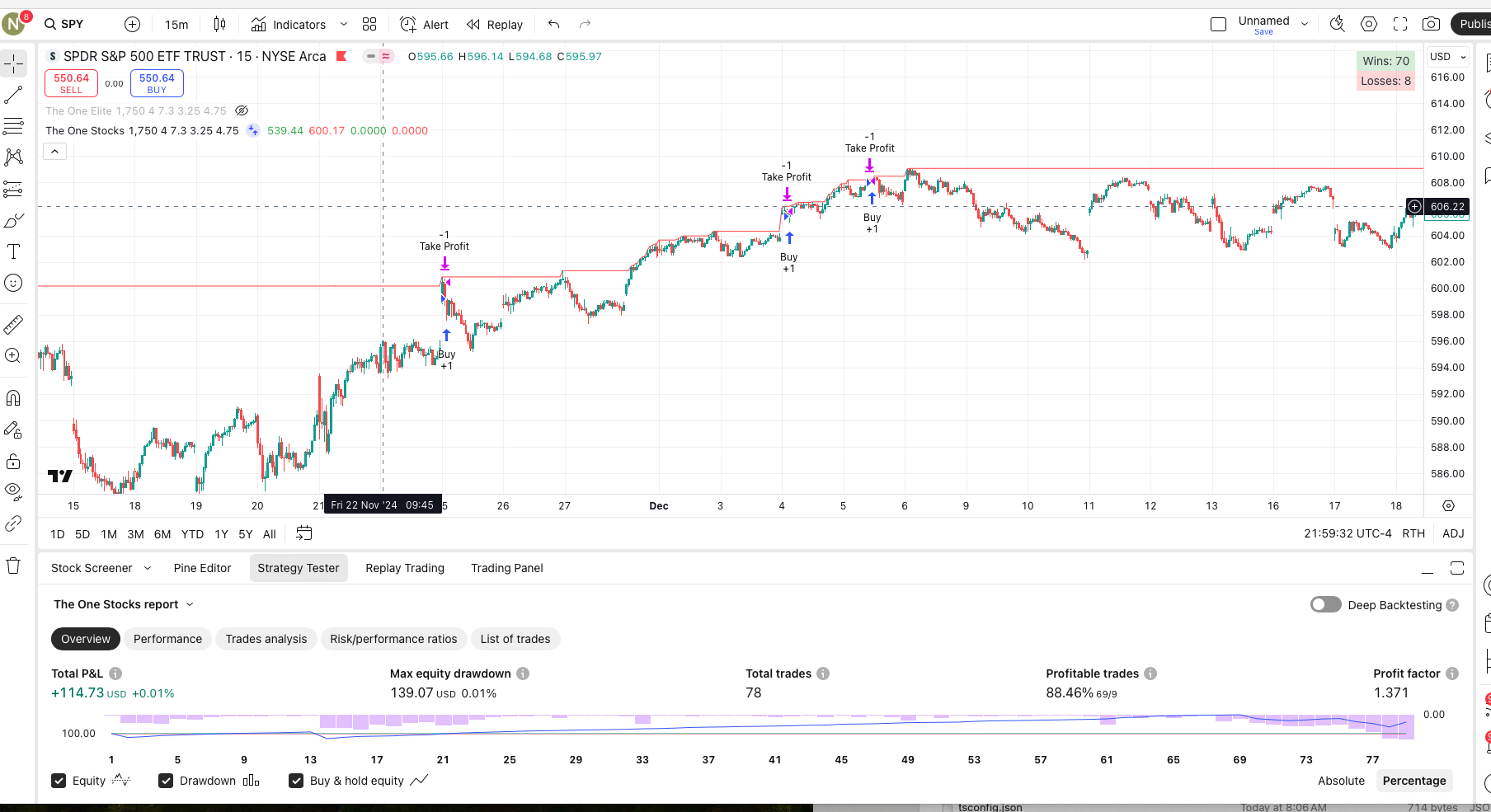Switch to the Replay Trading tab
Image resolution: width=1491 pixels, height=812 pixels.
pos(405,568)
